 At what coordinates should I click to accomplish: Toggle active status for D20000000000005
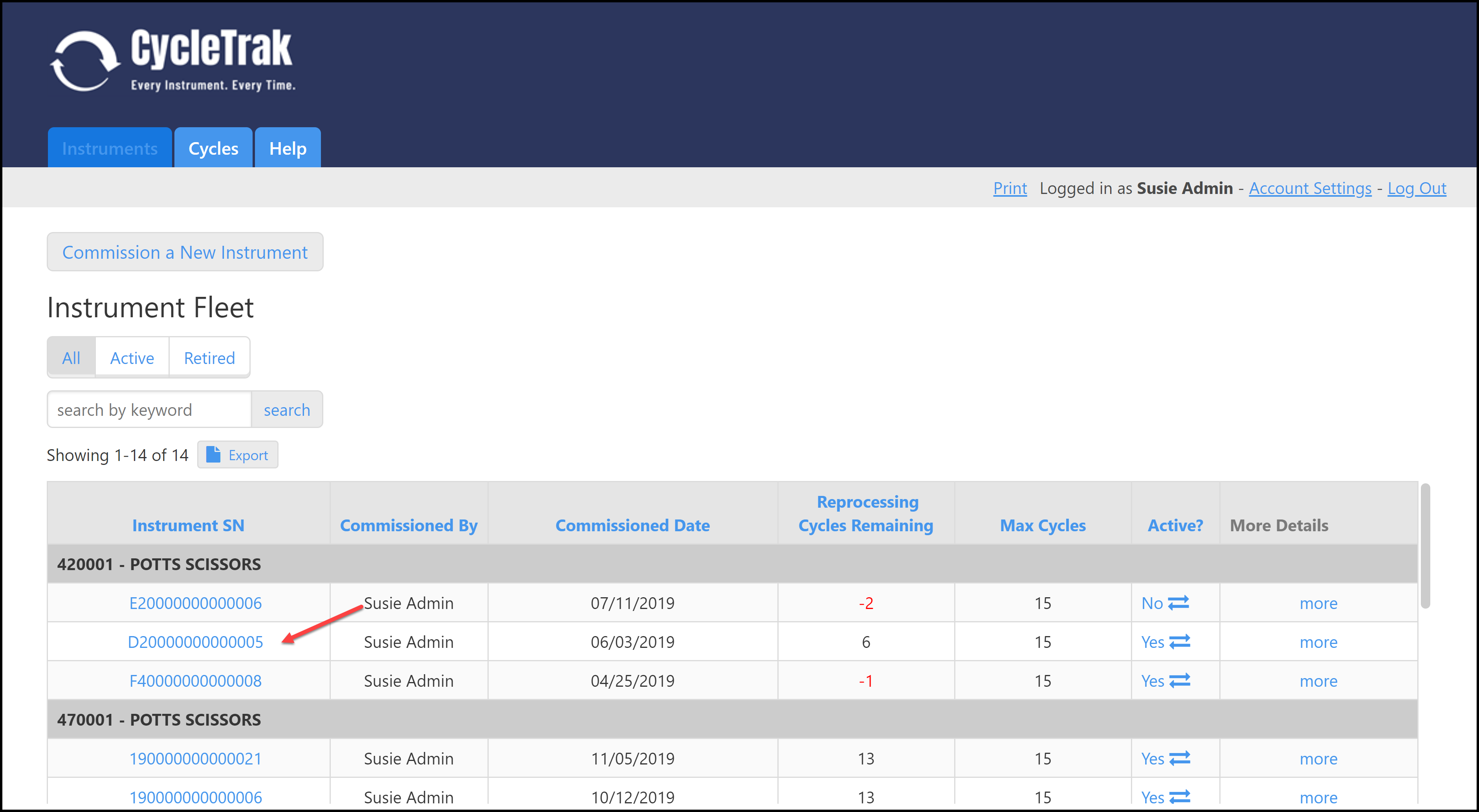click(x=1179, y=642)
